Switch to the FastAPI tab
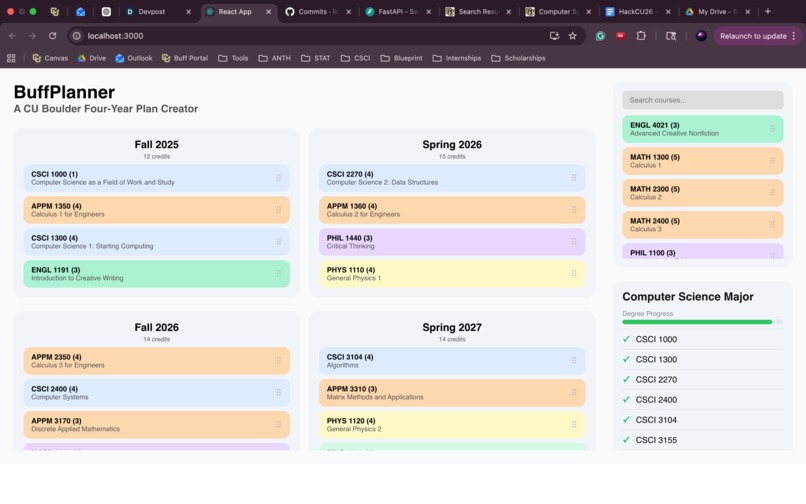 pos(398,11)
